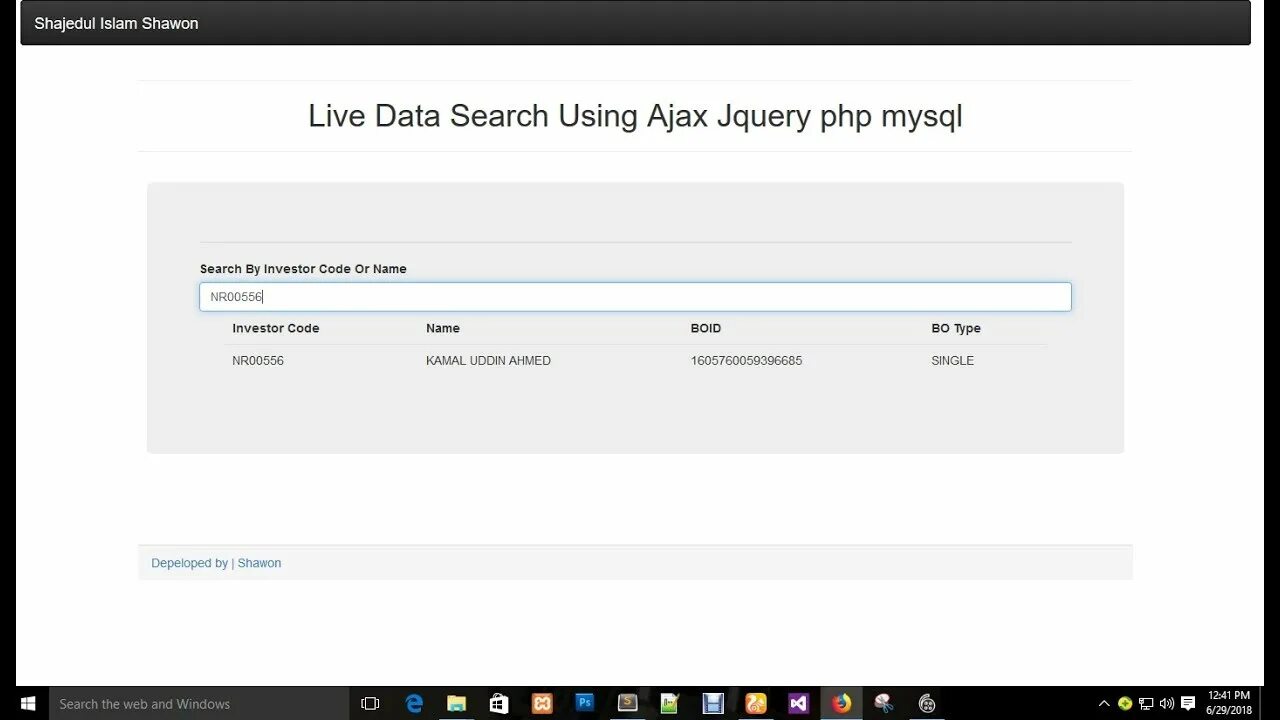Open the volume control in the system tray
The image size is (1280, 720).
point(1167,703)
